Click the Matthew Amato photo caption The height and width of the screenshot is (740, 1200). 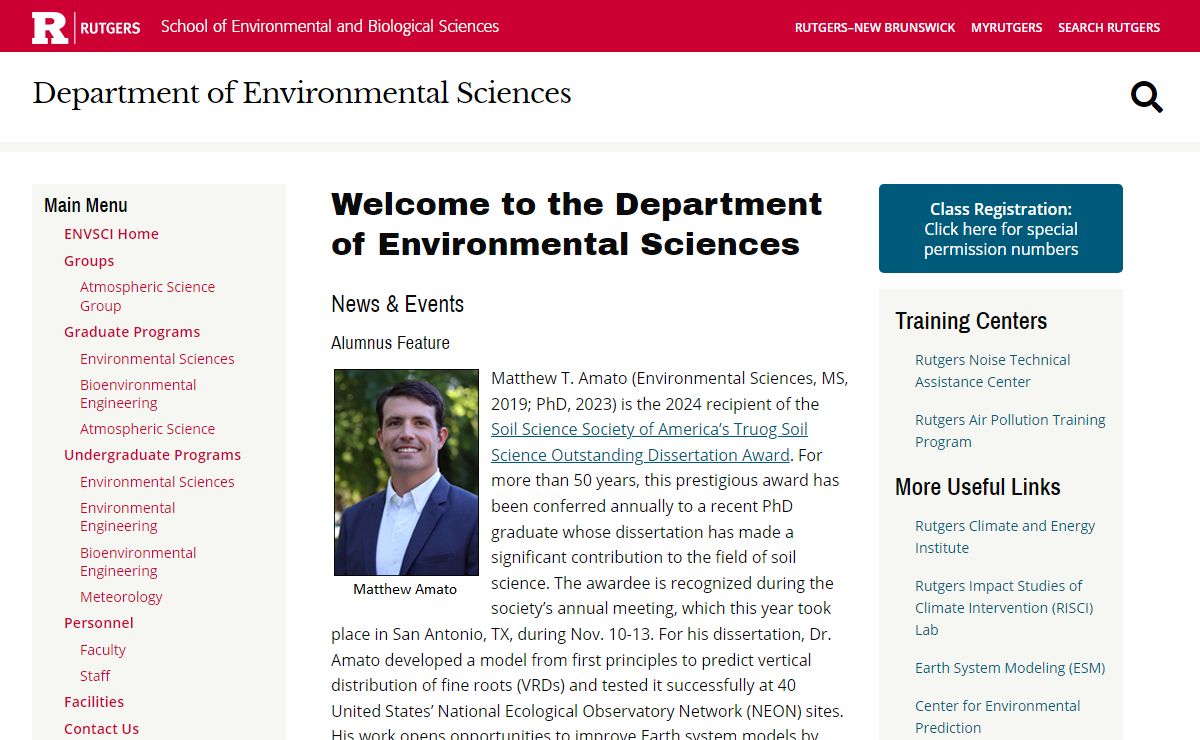pos(405,589)
